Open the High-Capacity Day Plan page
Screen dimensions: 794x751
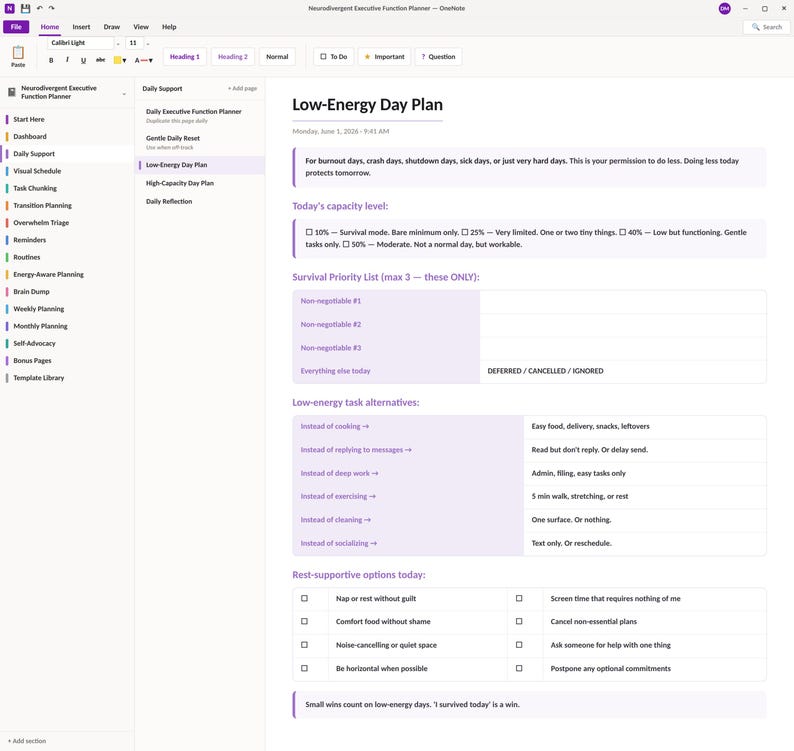200,183
